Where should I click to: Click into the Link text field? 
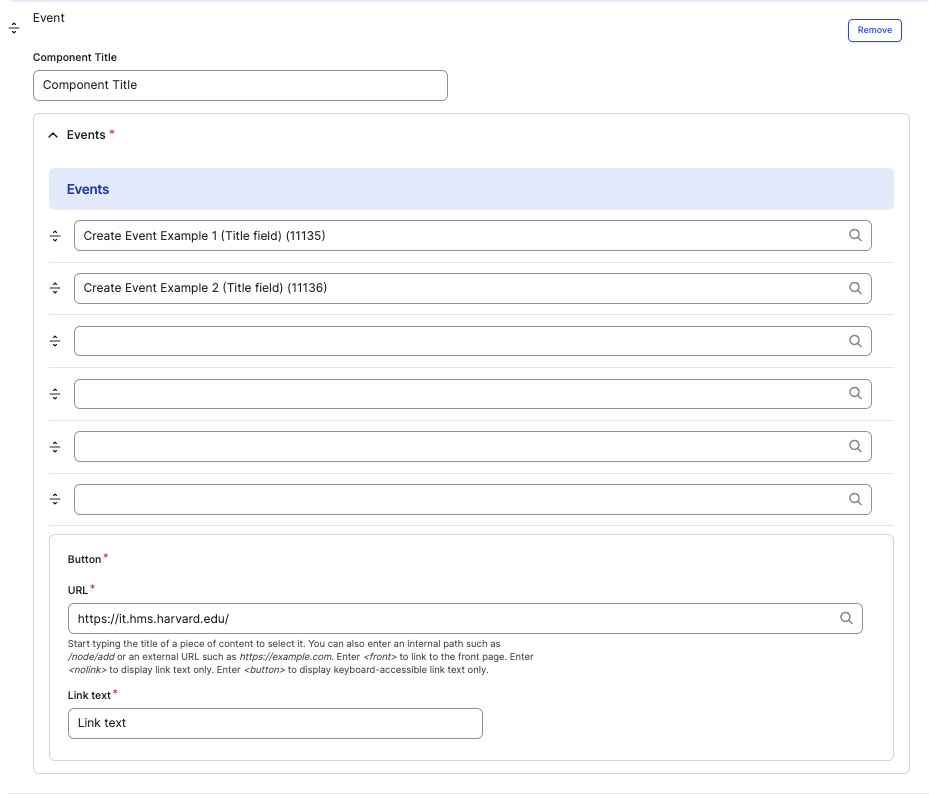pos(275,723)
